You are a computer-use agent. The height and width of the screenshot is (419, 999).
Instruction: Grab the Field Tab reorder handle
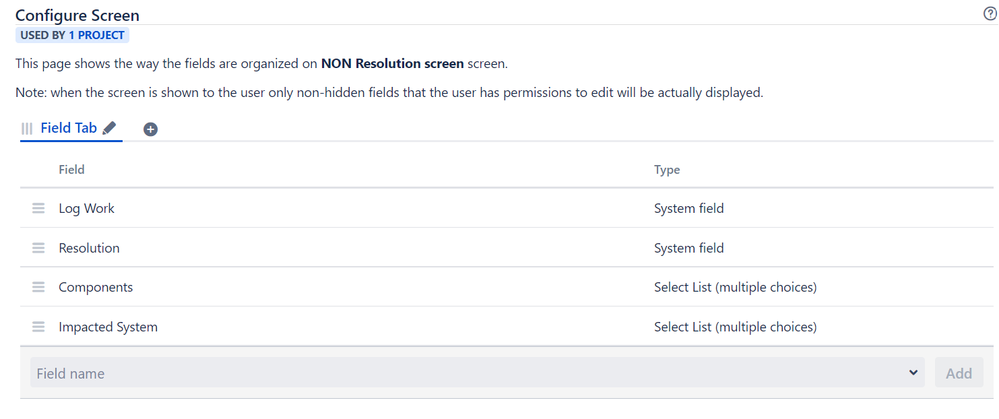[27, 129]
